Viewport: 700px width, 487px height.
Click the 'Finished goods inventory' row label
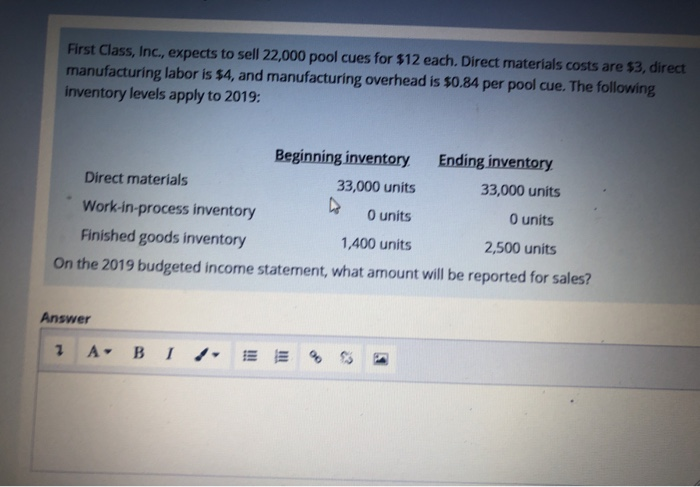pos(163,237)
